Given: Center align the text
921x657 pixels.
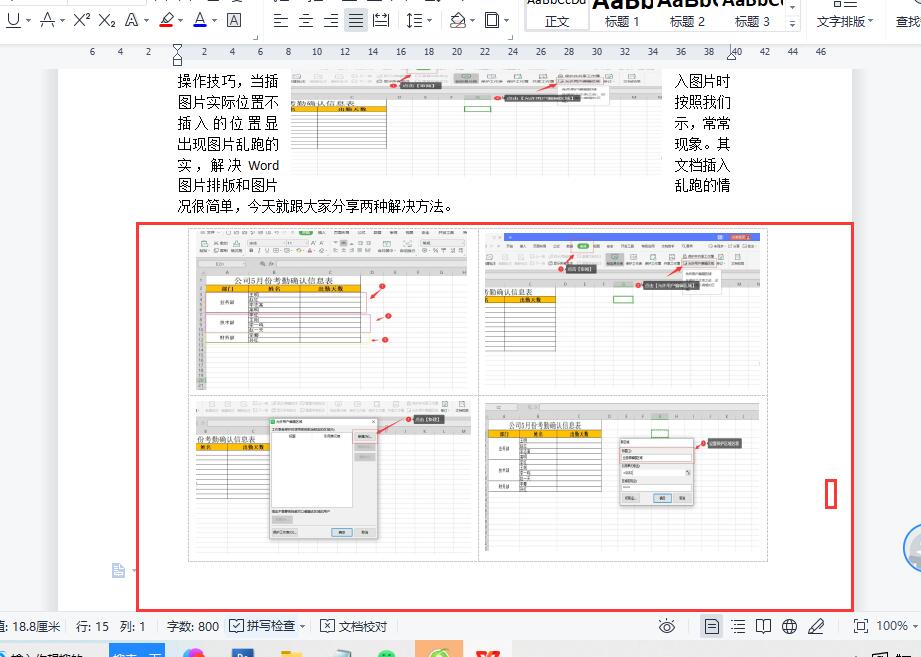Looking at the screenshot, I should [306, 21].
